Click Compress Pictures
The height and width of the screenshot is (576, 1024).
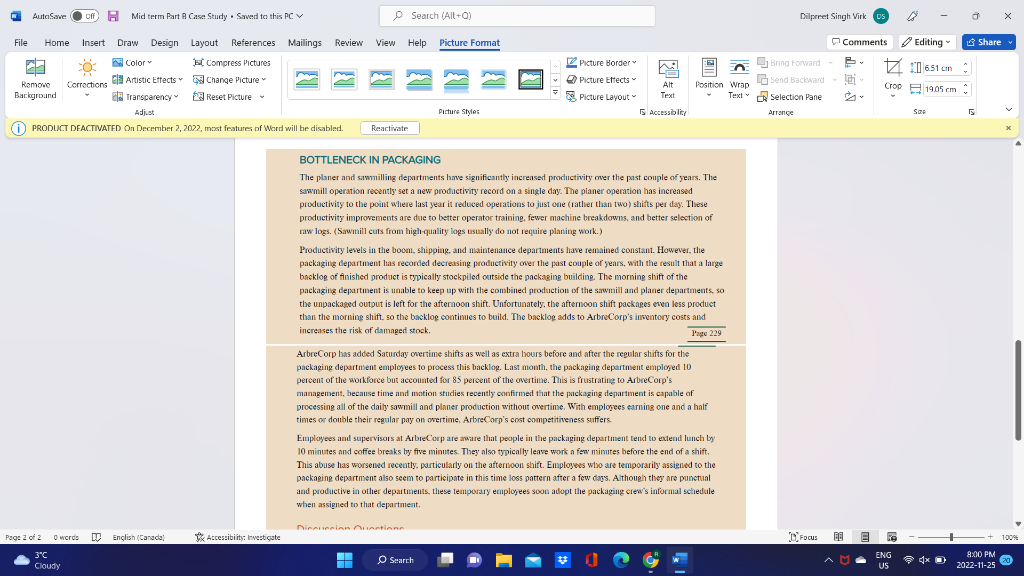tap(232, 63)
